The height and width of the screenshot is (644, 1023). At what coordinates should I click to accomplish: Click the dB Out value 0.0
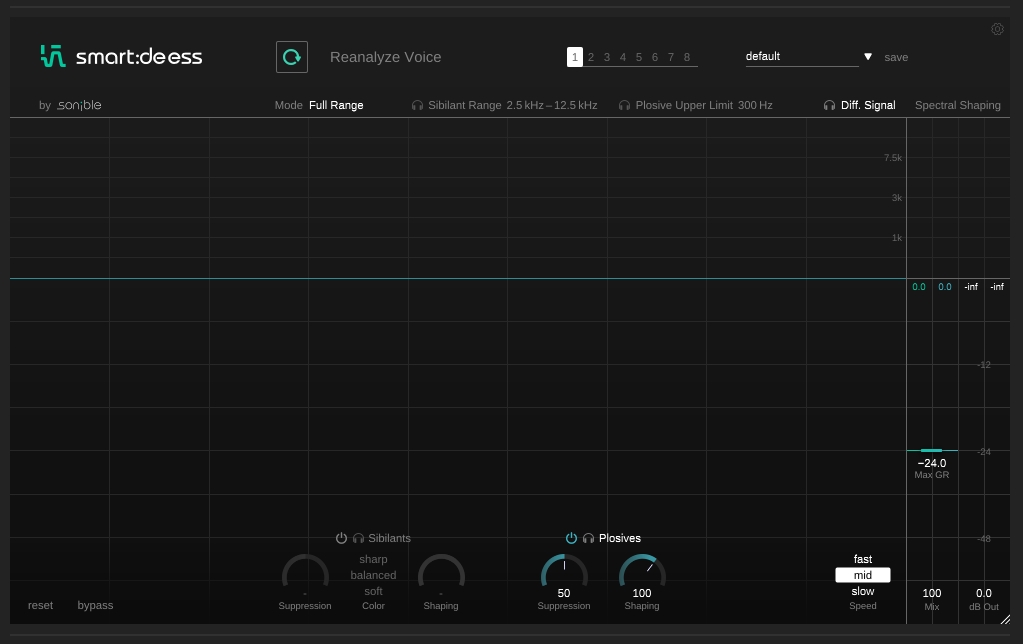coord(984,593)
